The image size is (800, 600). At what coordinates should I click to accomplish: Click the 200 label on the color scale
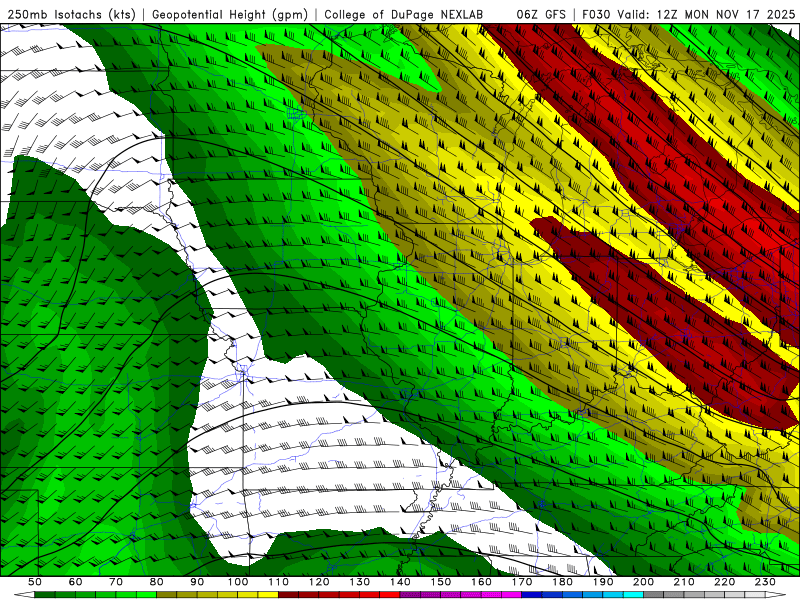coord(644,582)
